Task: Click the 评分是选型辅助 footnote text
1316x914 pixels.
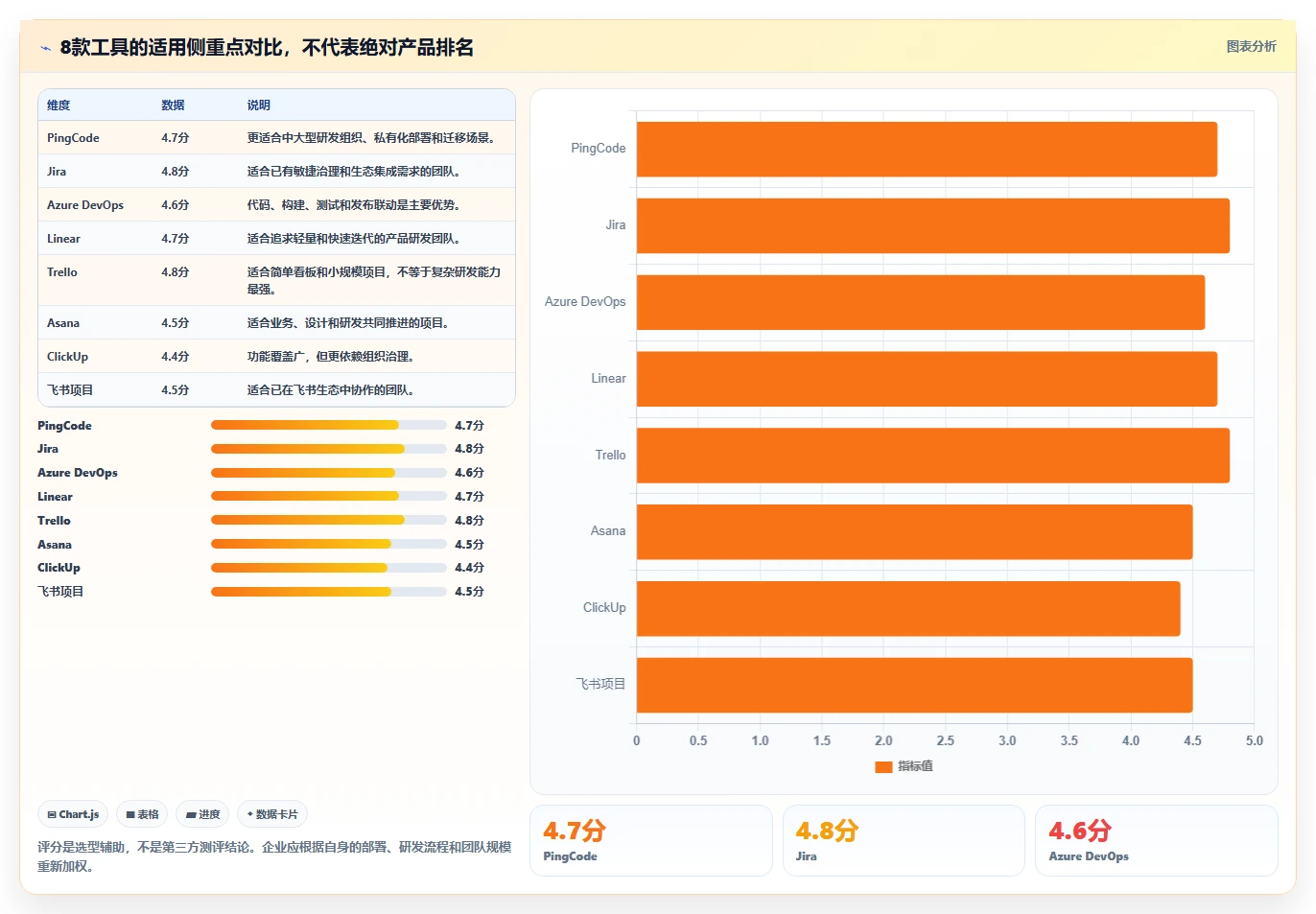Action: click(274, 856)
